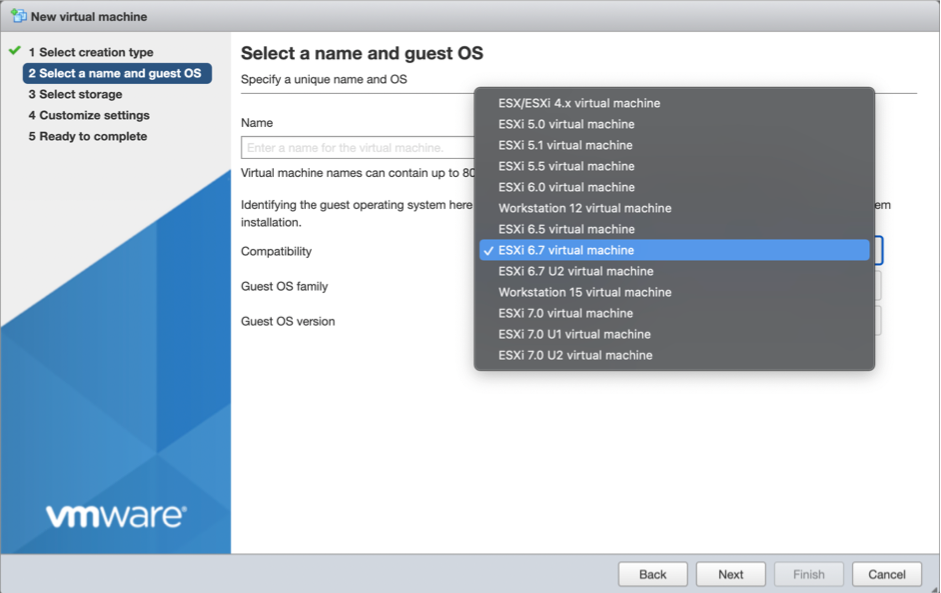Click the Next button
The image size is (941, 593).
731,574
